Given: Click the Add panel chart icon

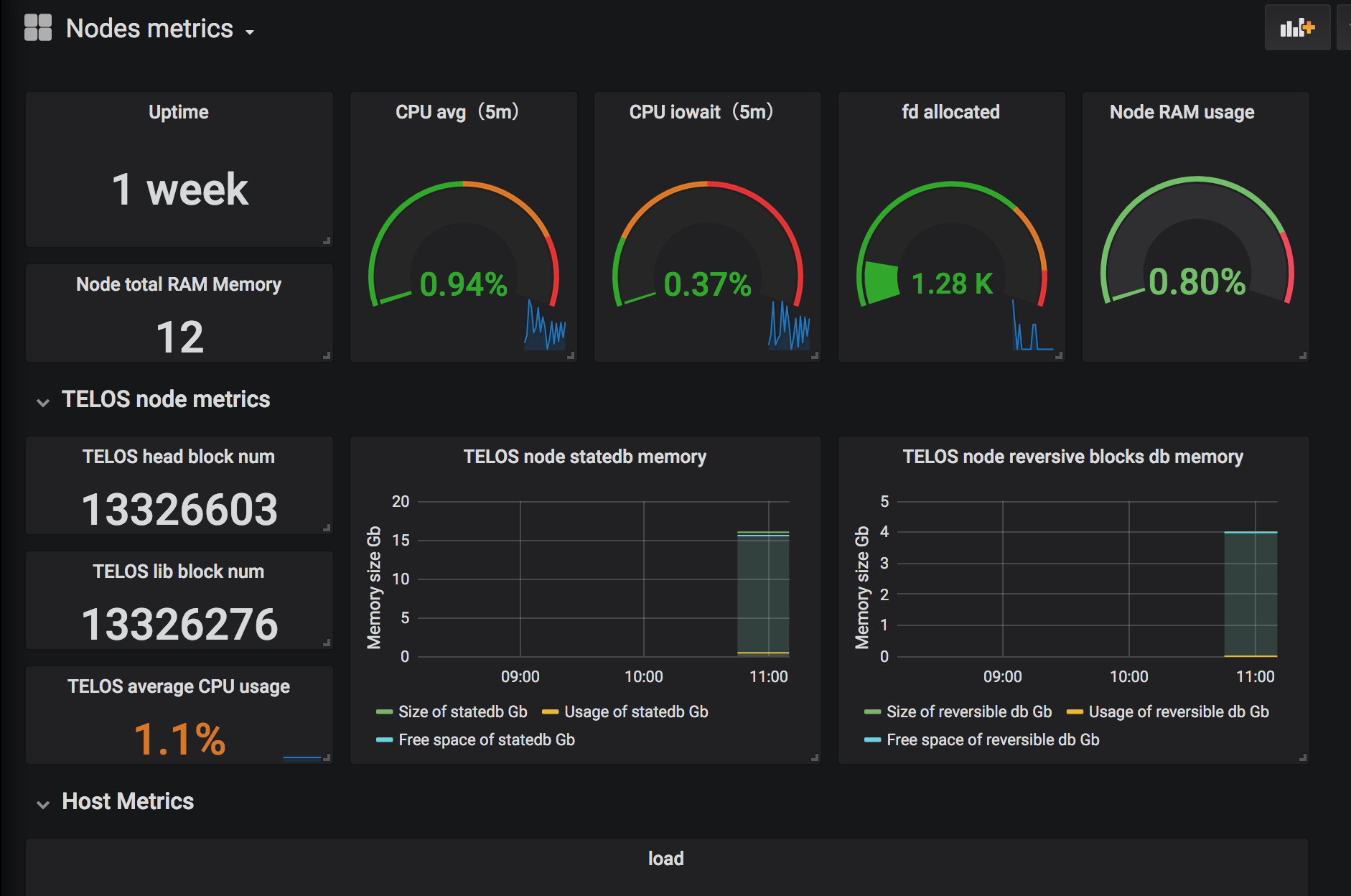Looking at the screenshot, I should tap(1297, 28).
